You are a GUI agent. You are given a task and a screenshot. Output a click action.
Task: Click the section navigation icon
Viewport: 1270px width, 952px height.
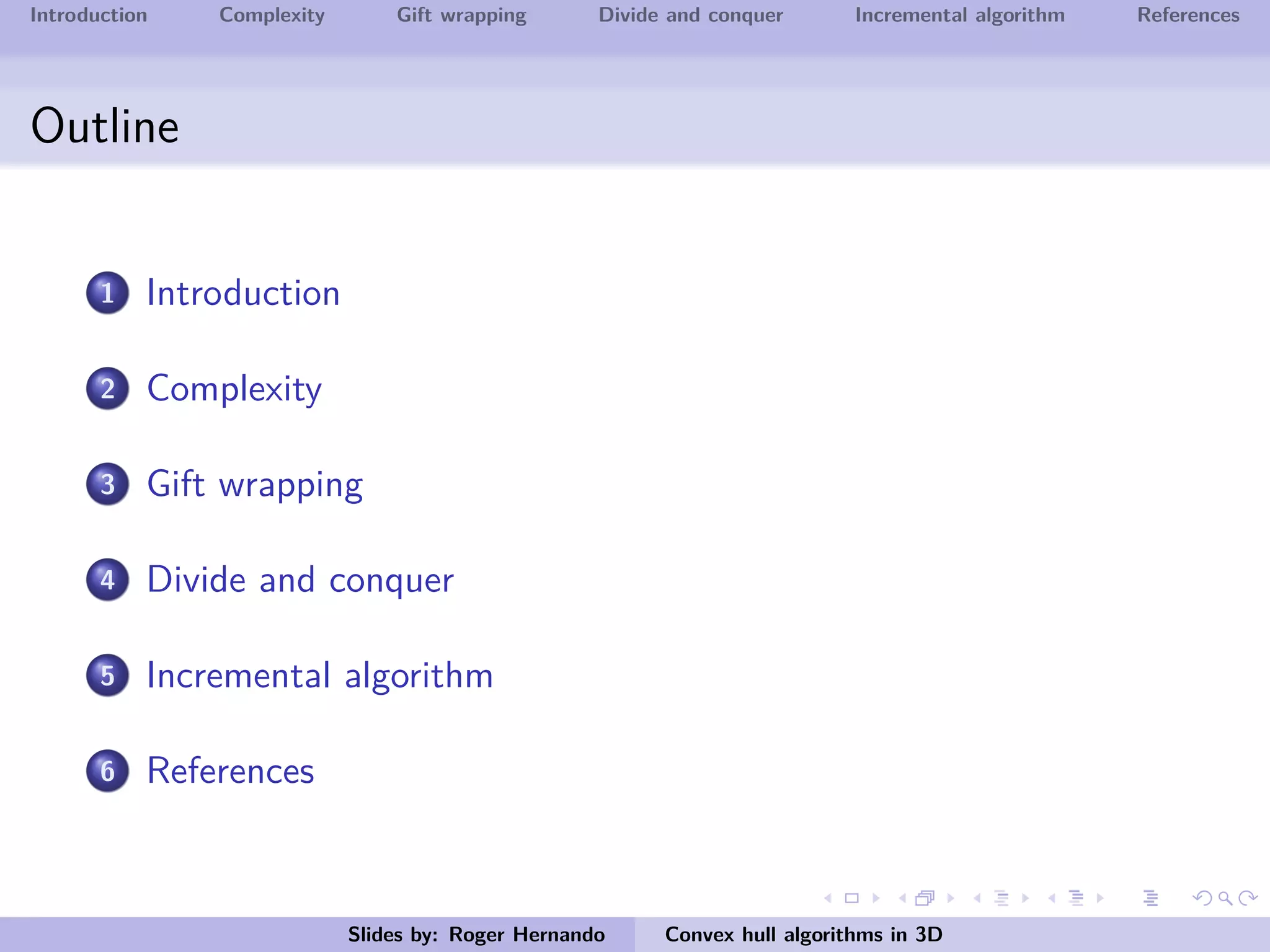point(1077,898)
